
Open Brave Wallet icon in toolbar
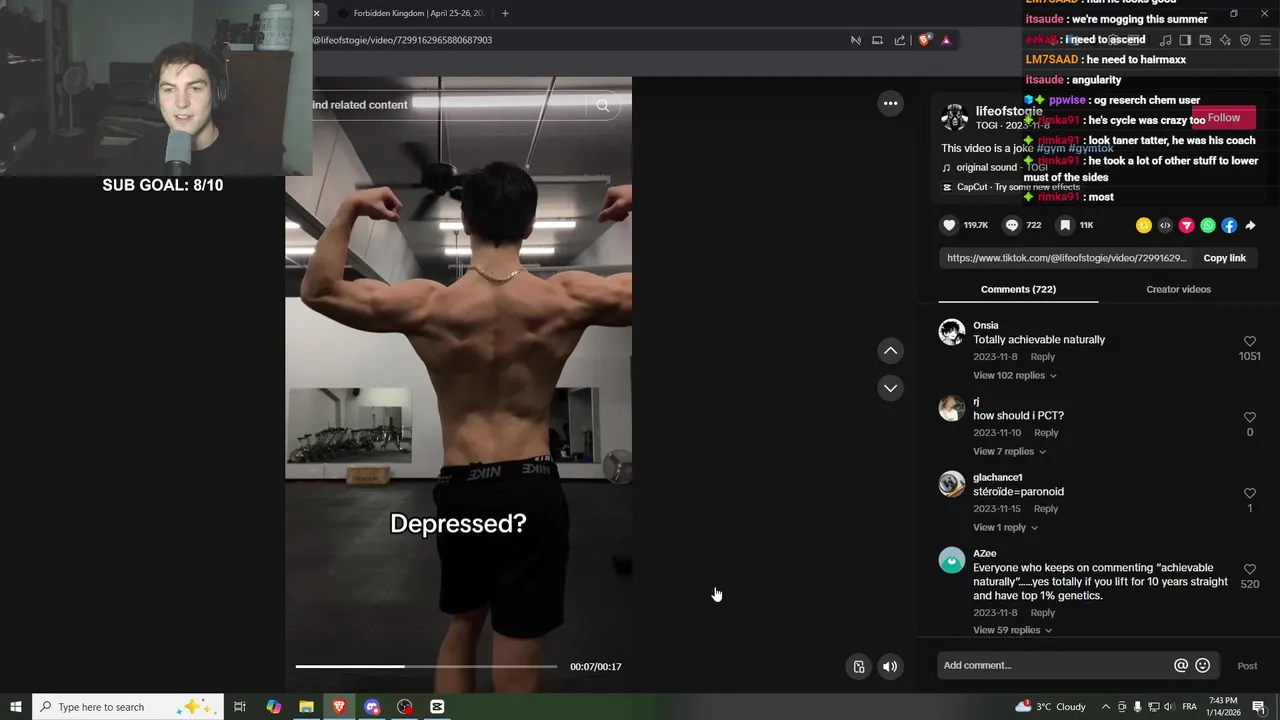click(x=1205, y=40)
